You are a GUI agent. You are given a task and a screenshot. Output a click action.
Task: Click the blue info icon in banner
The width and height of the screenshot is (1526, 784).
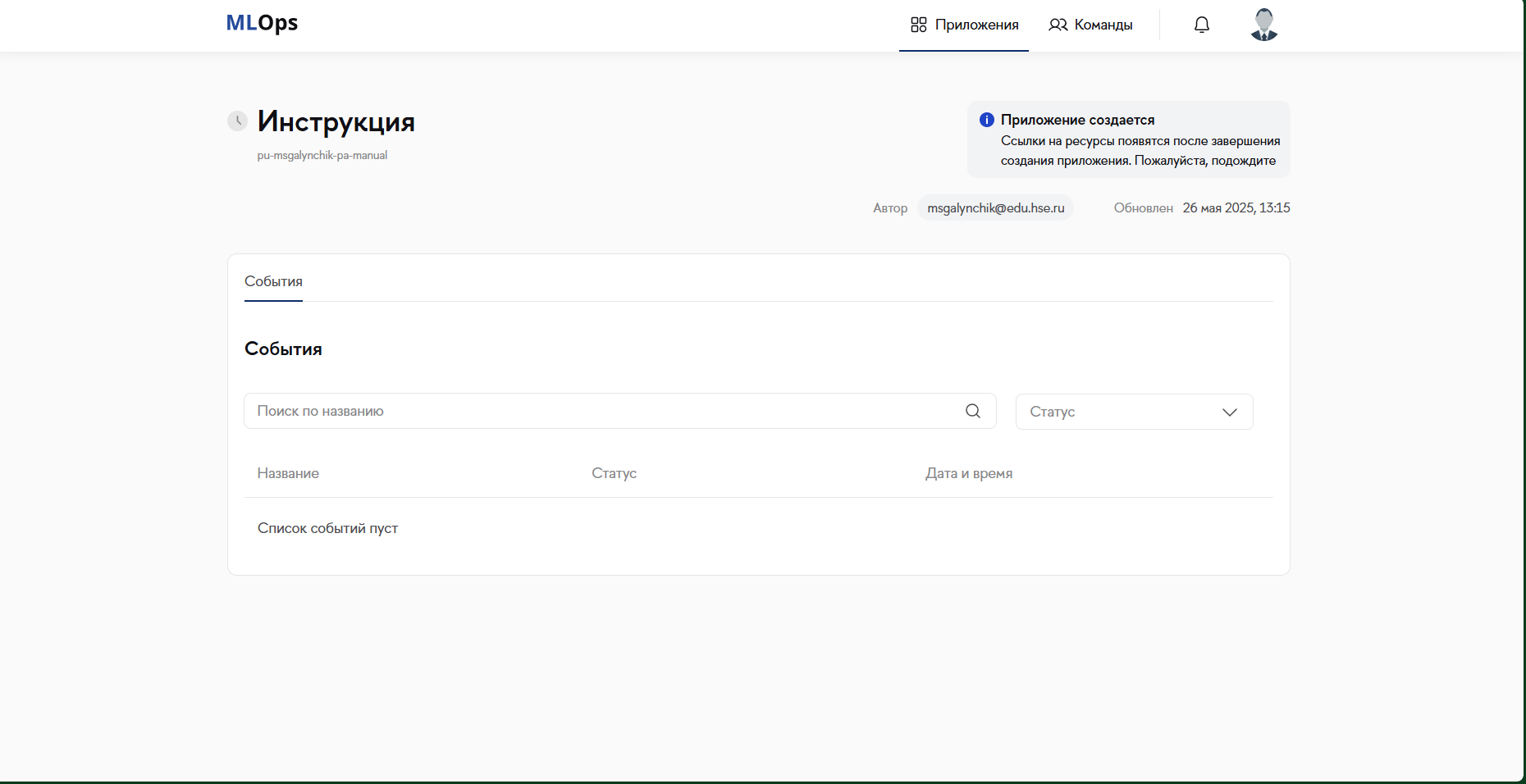986,120
